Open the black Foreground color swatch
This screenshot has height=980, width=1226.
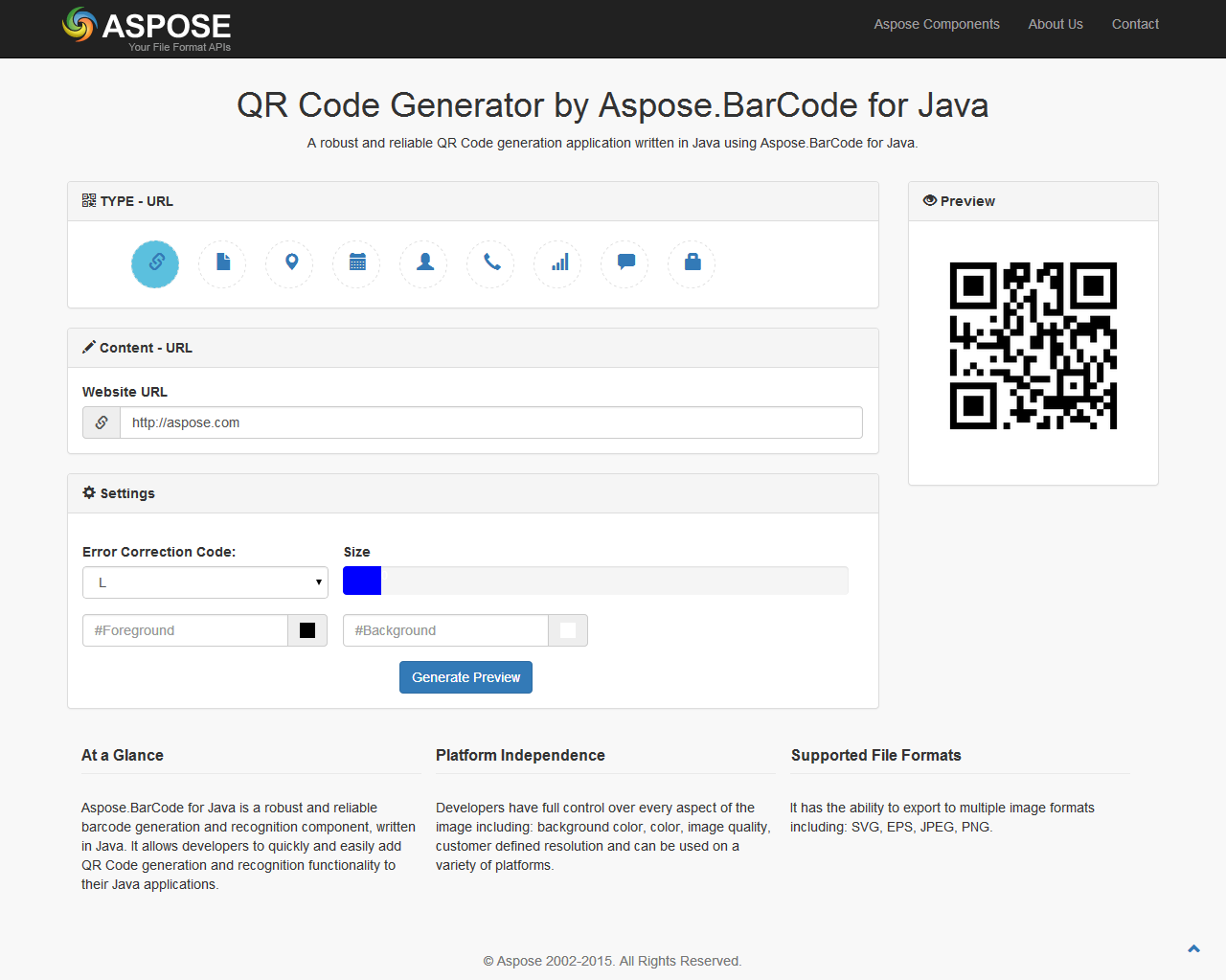pos(308,630)
